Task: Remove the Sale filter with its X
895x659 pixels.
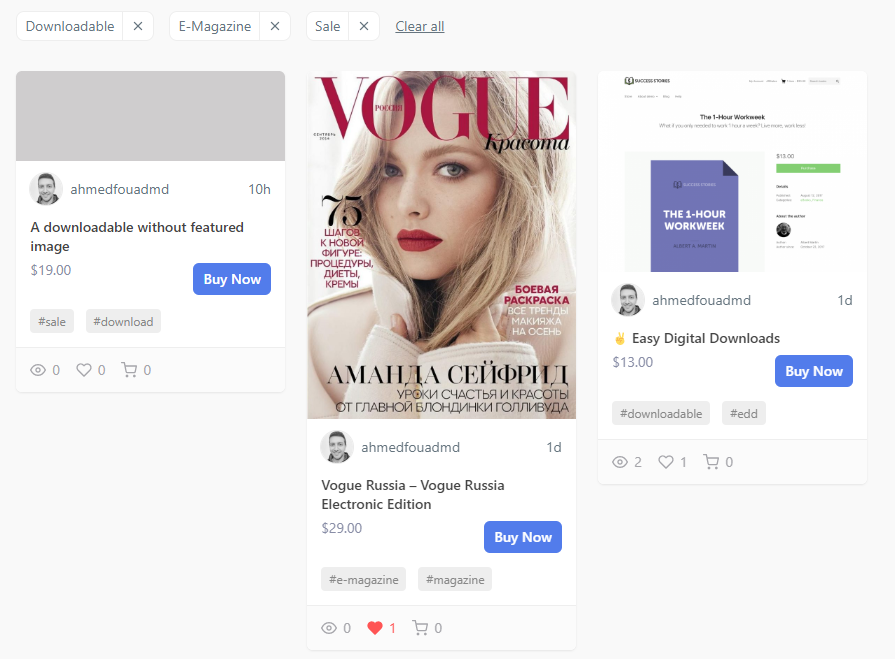Action: 364,26
